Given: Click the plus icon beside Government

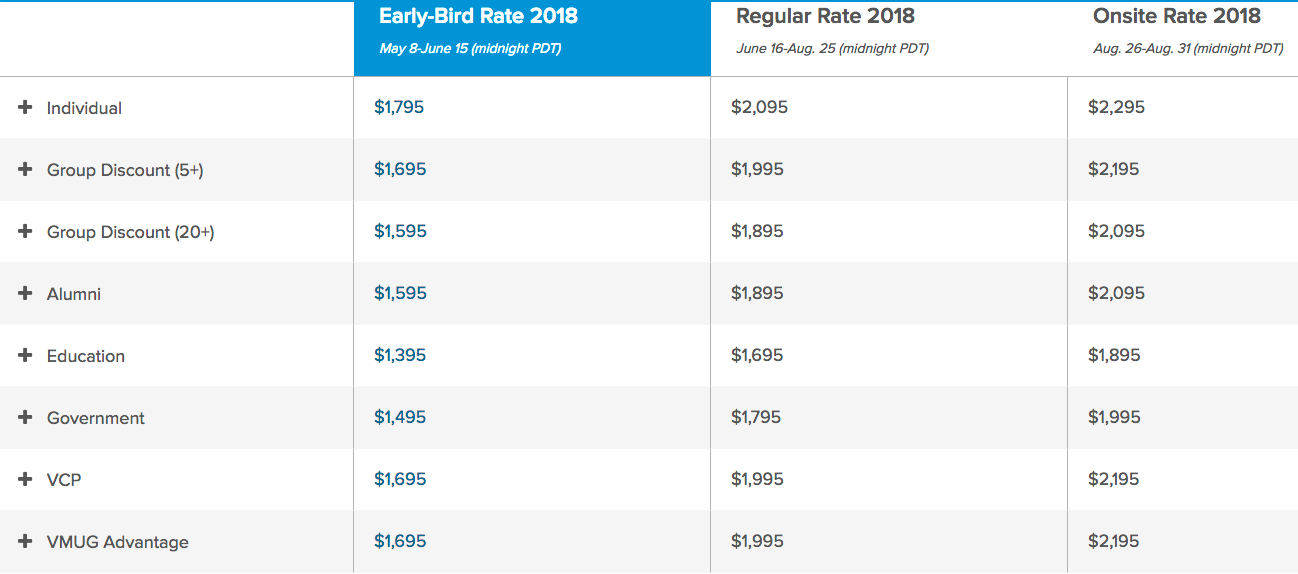Looking at the screenshot, I should (25, 418).
